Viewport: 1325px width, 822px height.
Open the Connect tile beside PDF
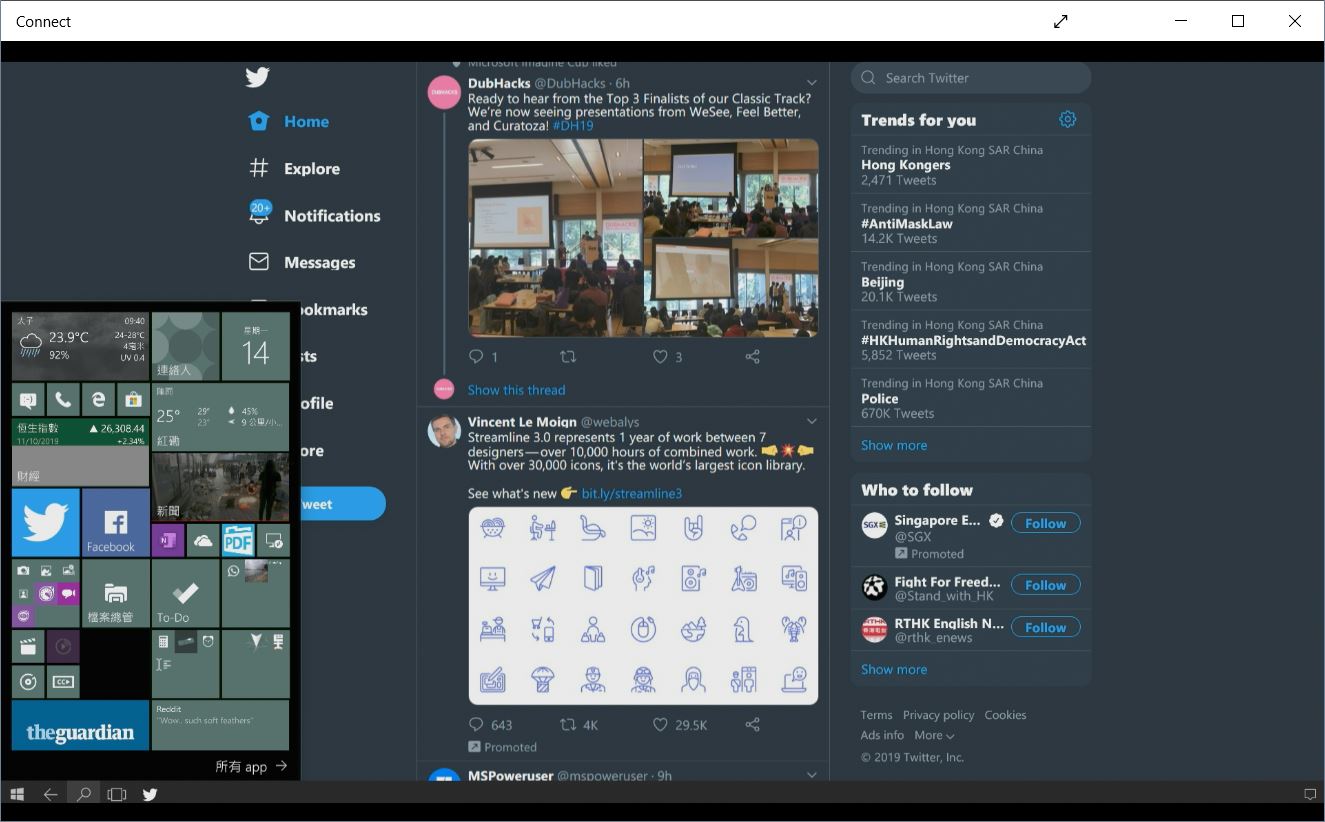[273, 541]
